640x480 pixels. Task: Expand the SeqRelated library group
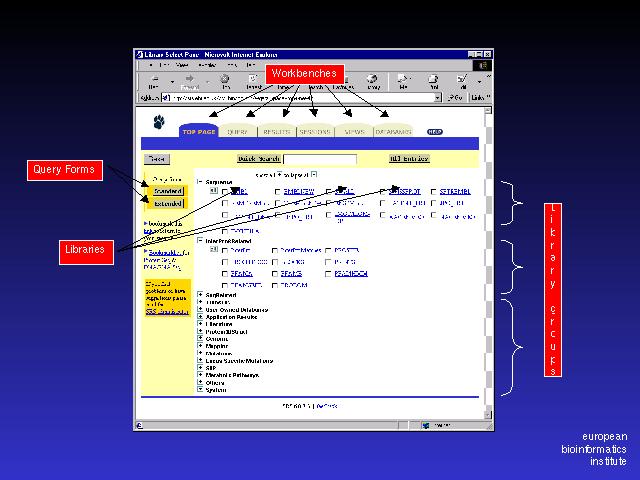tap(200, 296)
